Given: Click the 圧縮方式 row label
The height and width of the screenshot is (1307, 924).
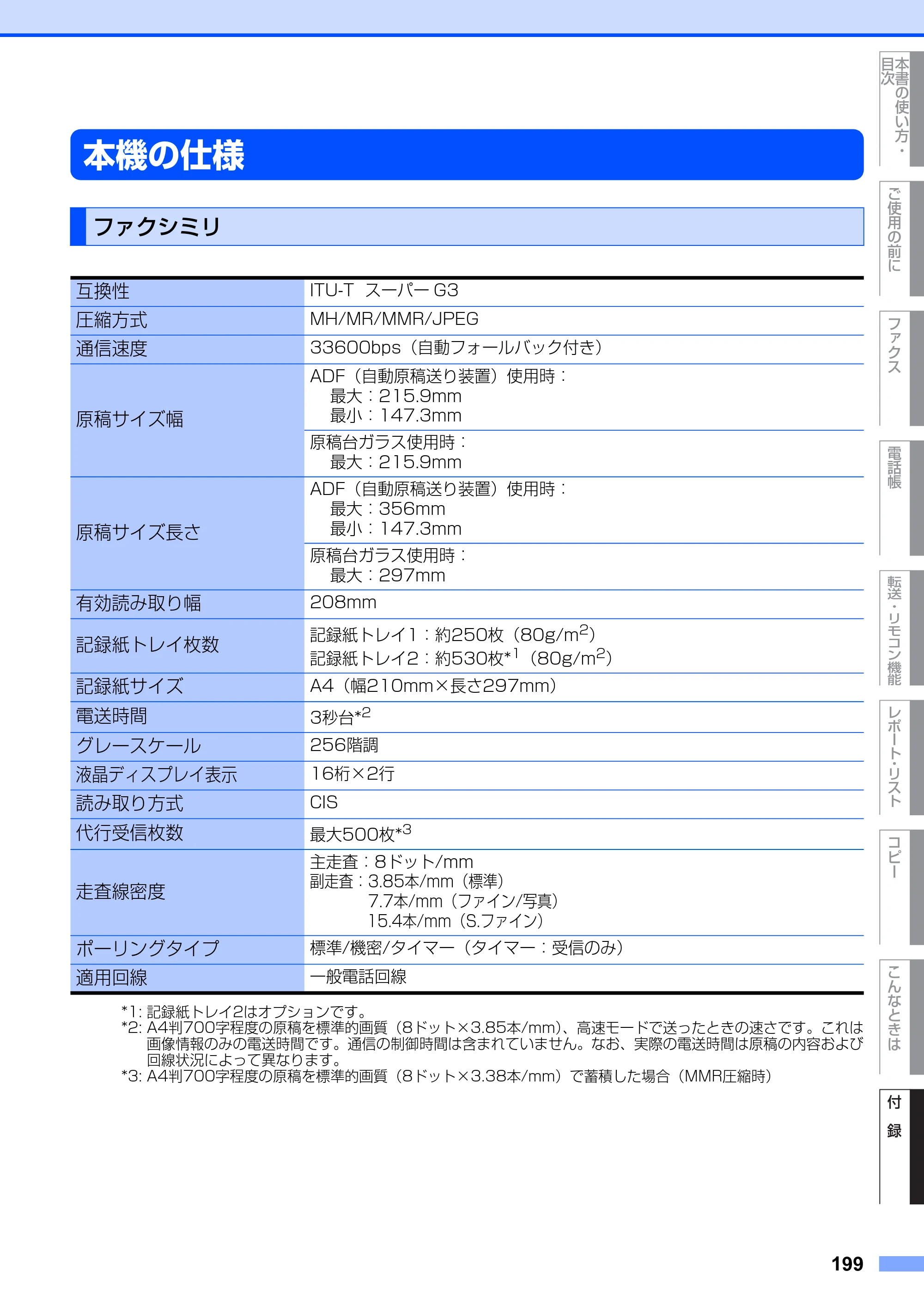Looking at the screenshot, I should 111,320.
